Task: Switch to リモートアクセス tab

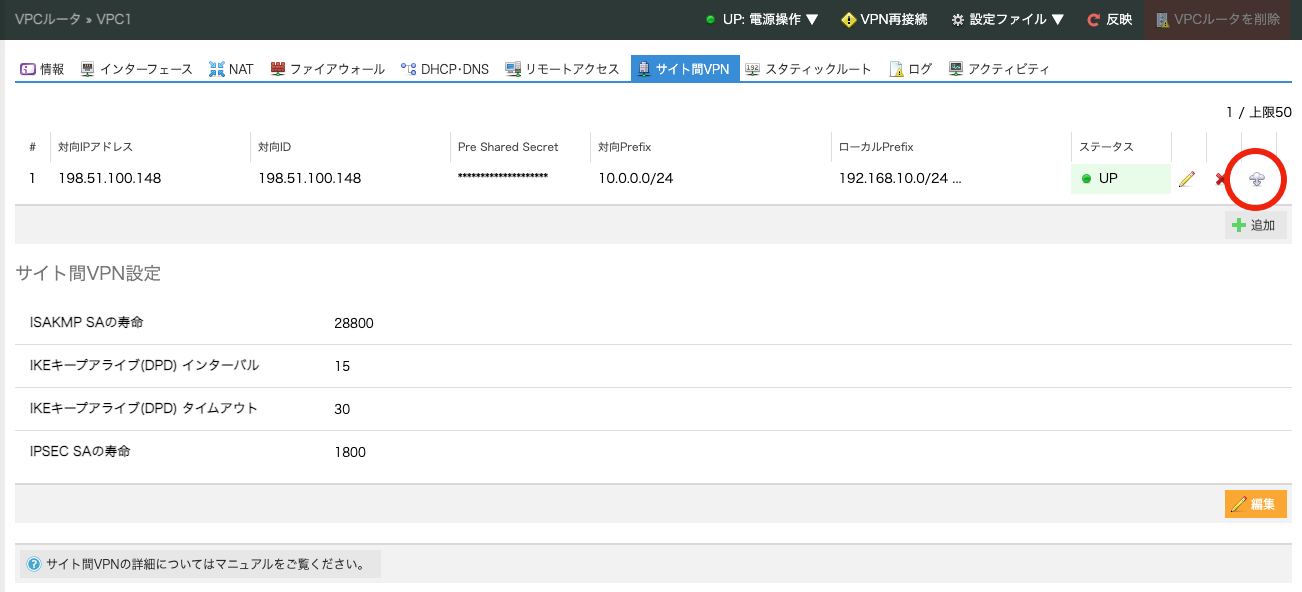Action: click(563, 69)
